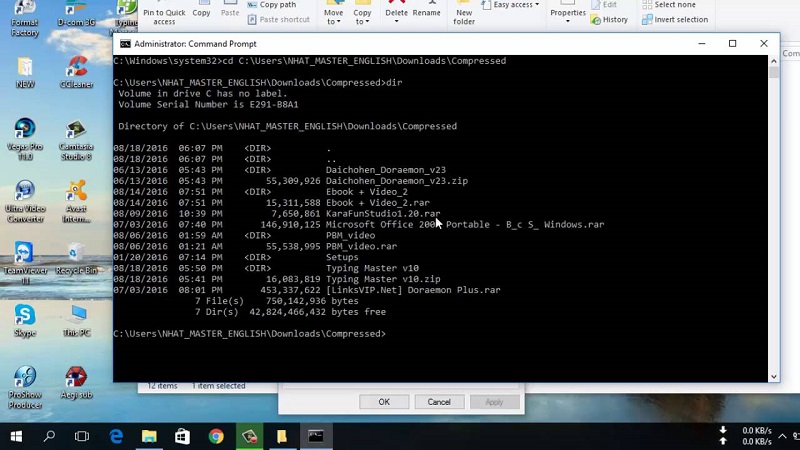Click the '7 Dir(s)' bytes free line
Screen dimensions: 800x450
click(290, 312)
